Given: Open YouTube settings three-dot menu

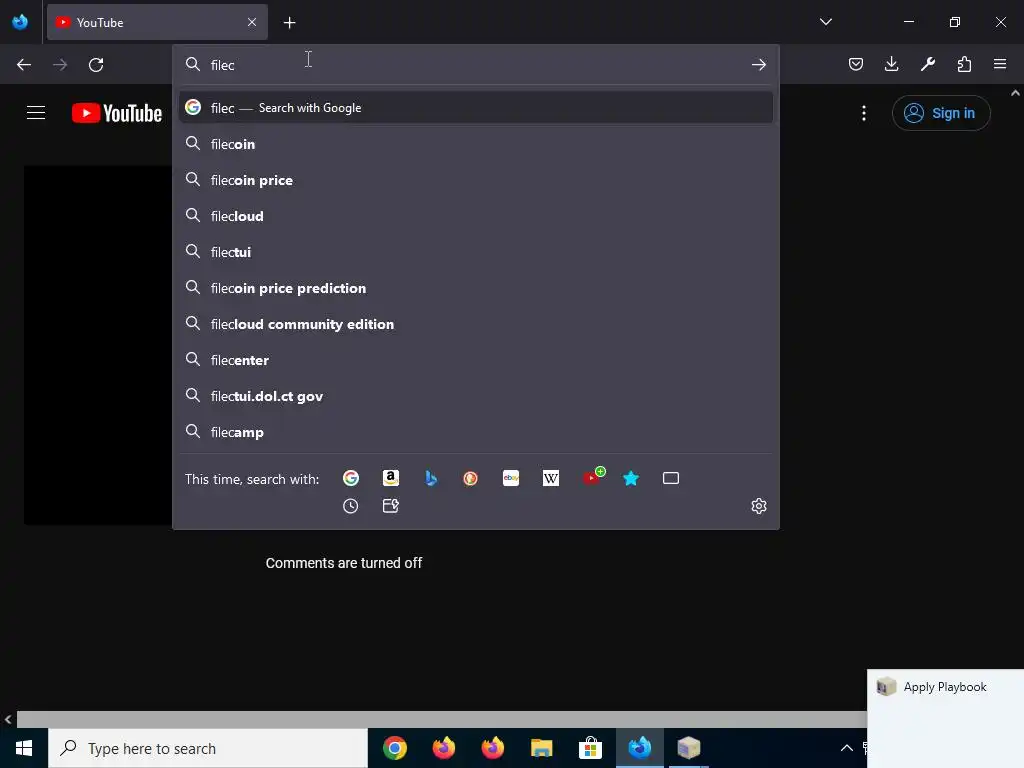Looking at the screenshot, I should point(864,113).
